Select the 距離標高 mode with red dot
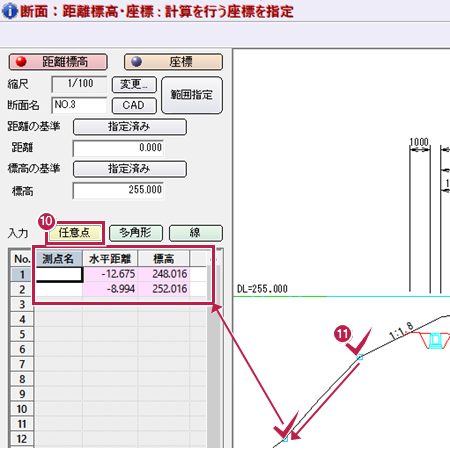450x450 pixels. tap(58, 62)
